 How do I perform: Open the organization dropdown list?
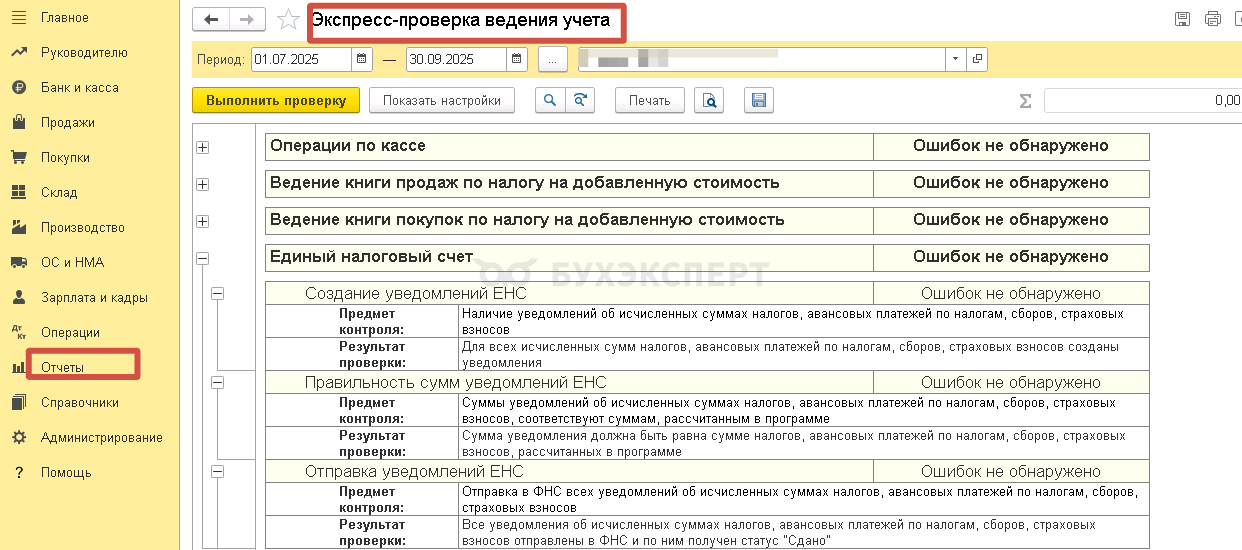click(x=955, y=59)
